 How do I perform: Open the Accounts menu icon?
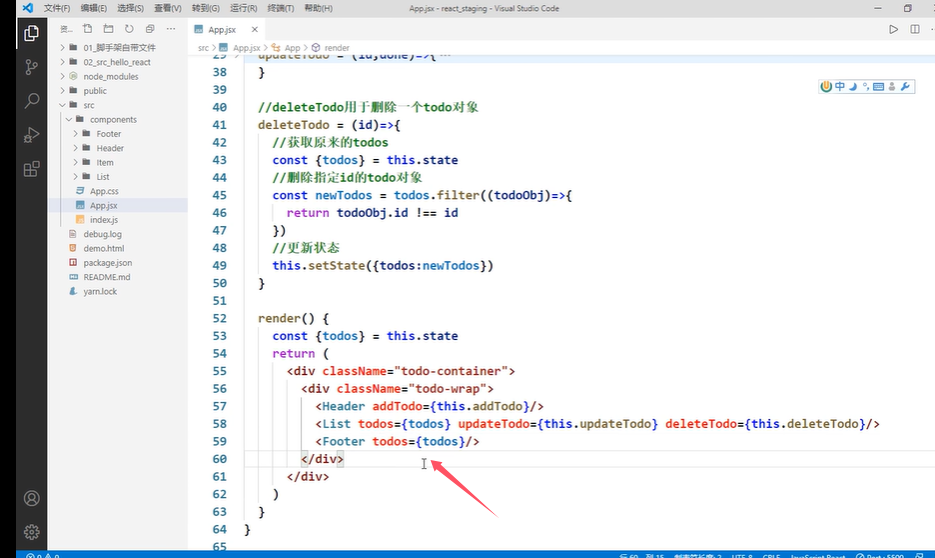pos(32,498)
